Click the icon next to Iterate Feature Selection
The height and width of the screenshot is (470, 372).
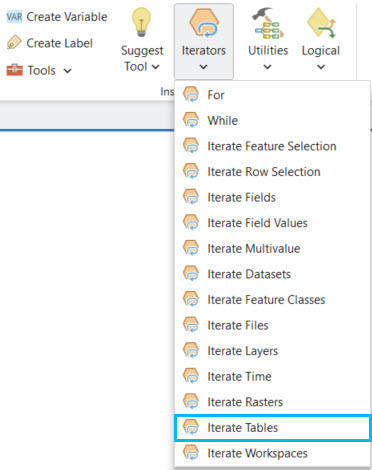coord(191,146)
